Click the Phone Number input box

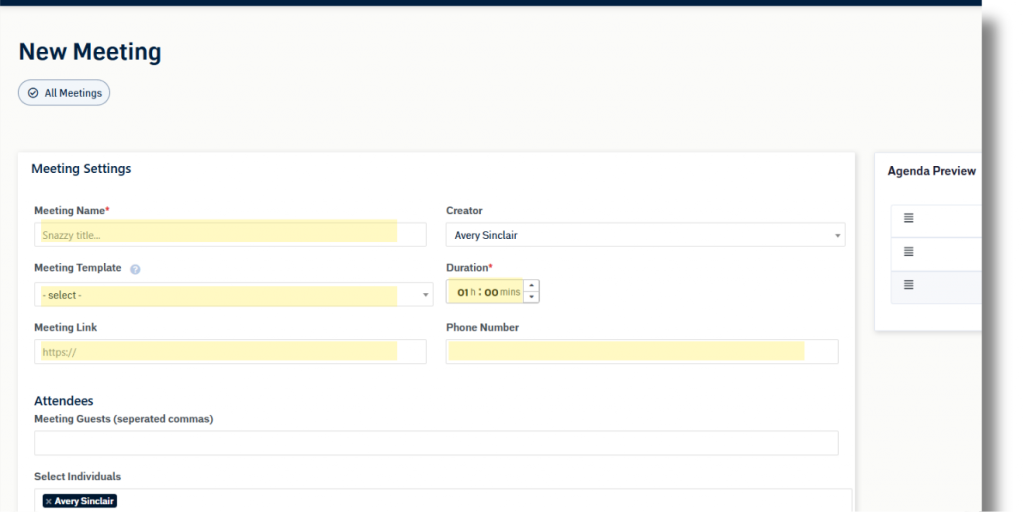641,352
